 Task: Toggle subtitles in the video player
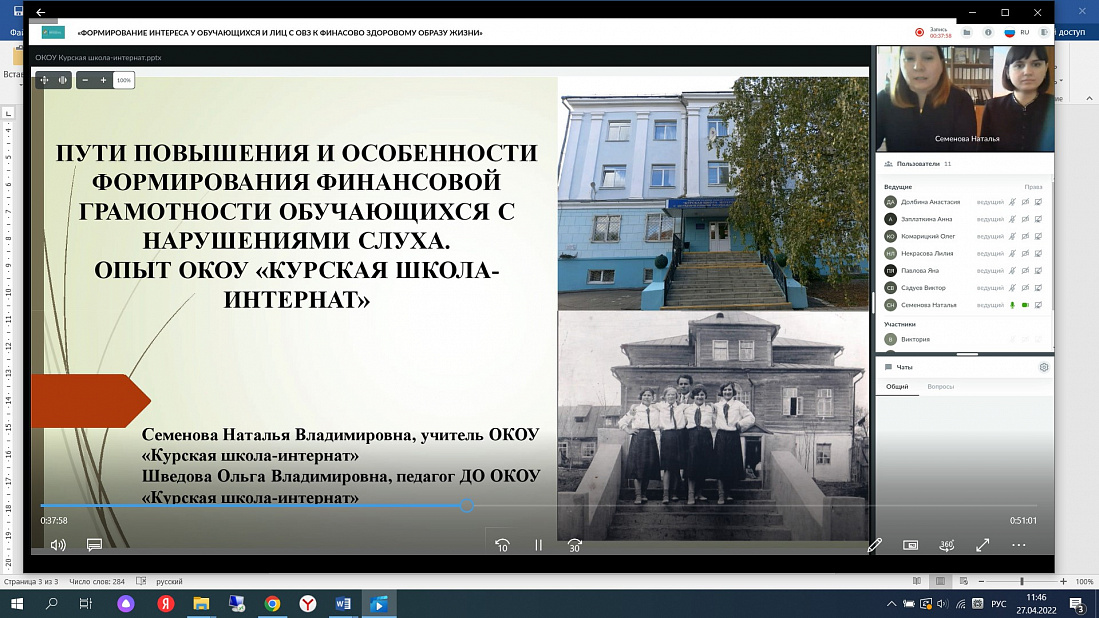[x=94, y=544]
